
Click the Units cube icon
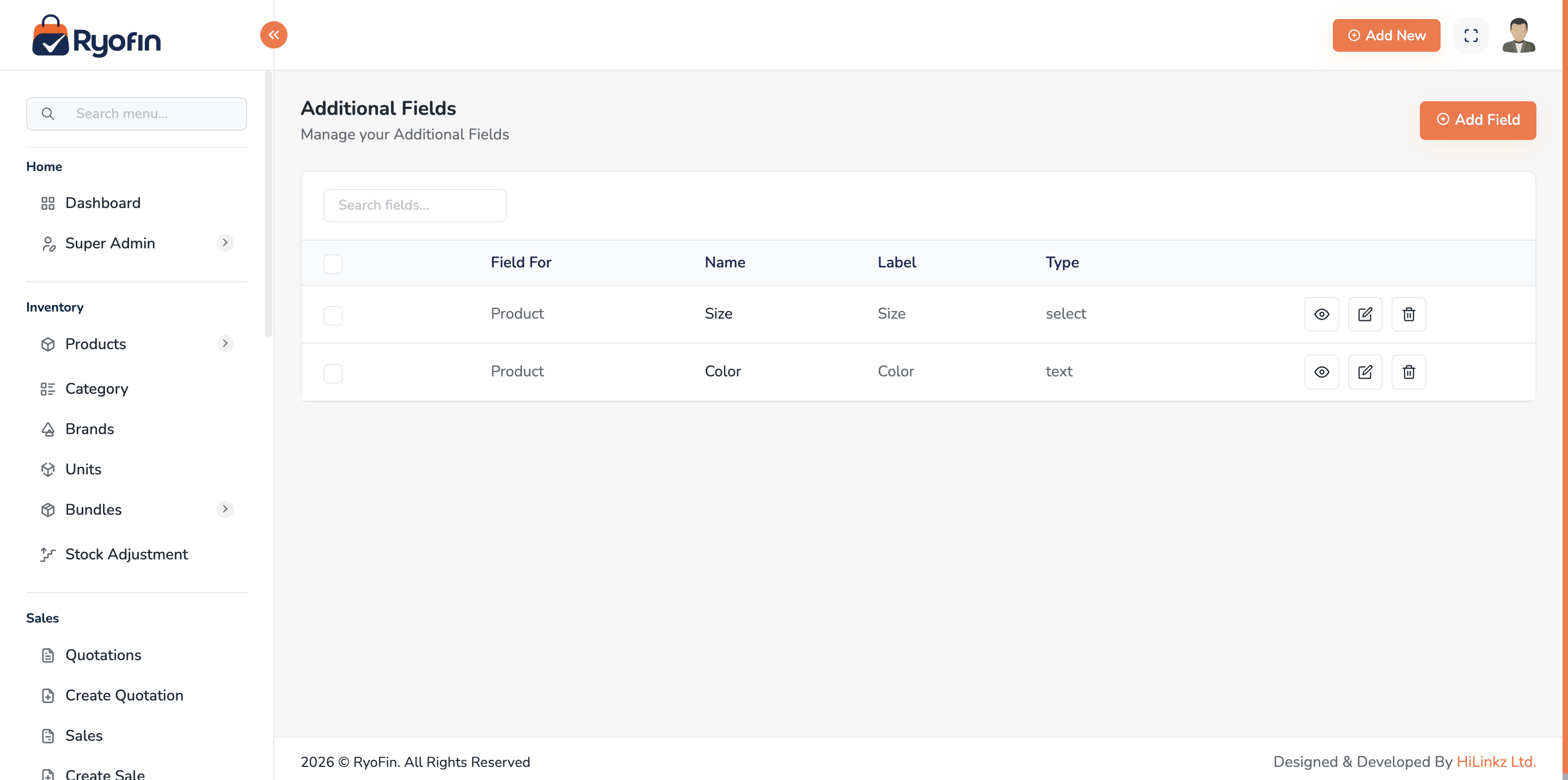coord(48,470)
